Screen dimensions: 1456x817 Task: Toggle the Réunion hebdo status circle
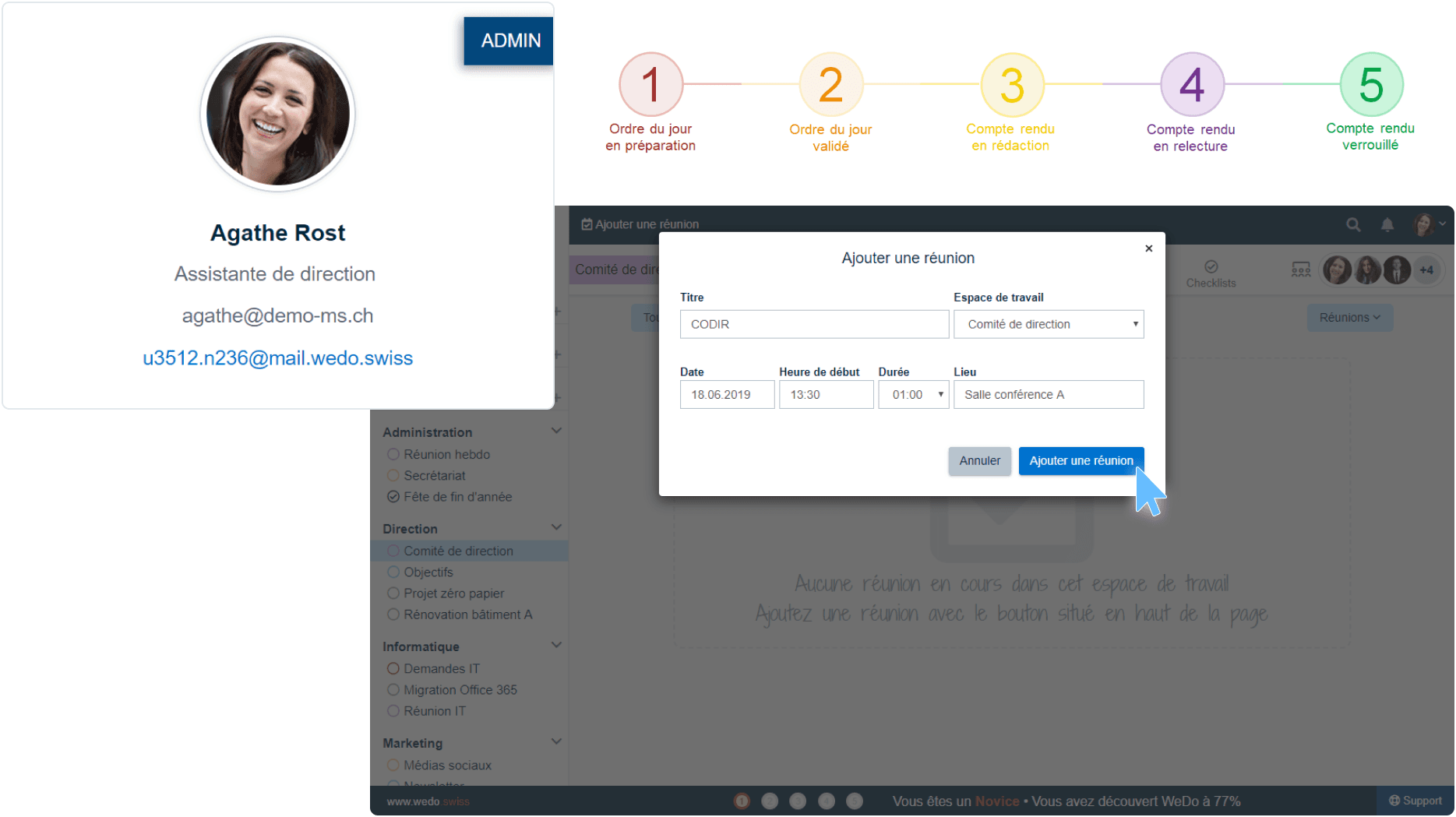(x=393, y=454)
